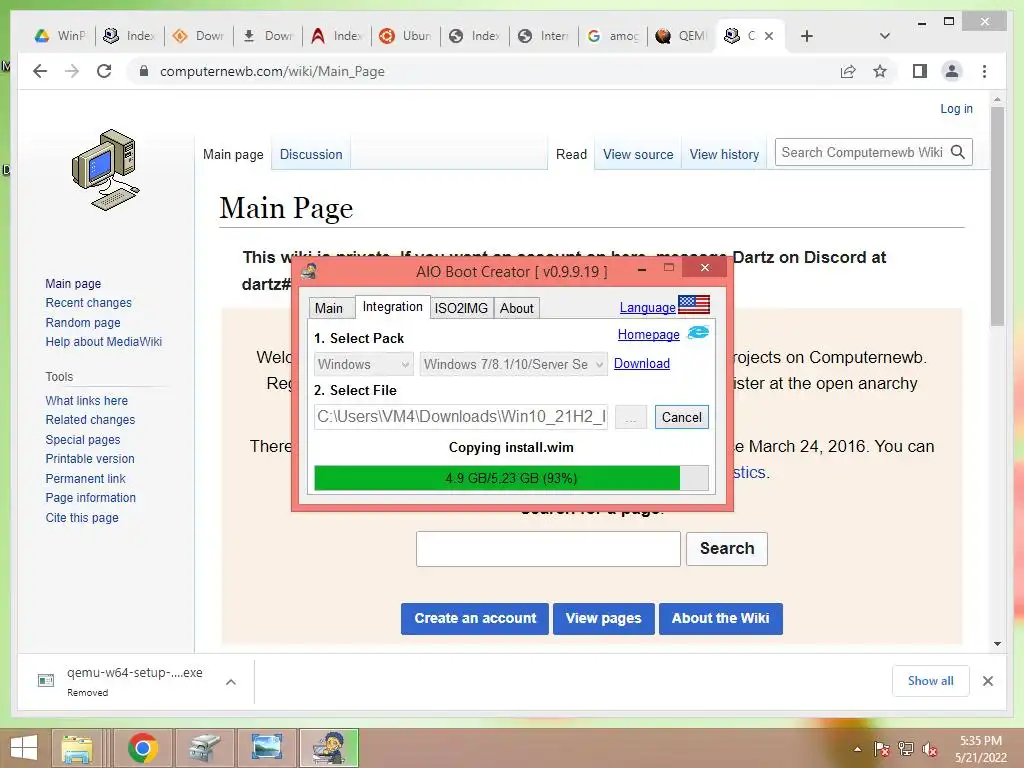Open Random page link
The width and height of the screenshot is (1024, 768).
click(x=83, y=323)
